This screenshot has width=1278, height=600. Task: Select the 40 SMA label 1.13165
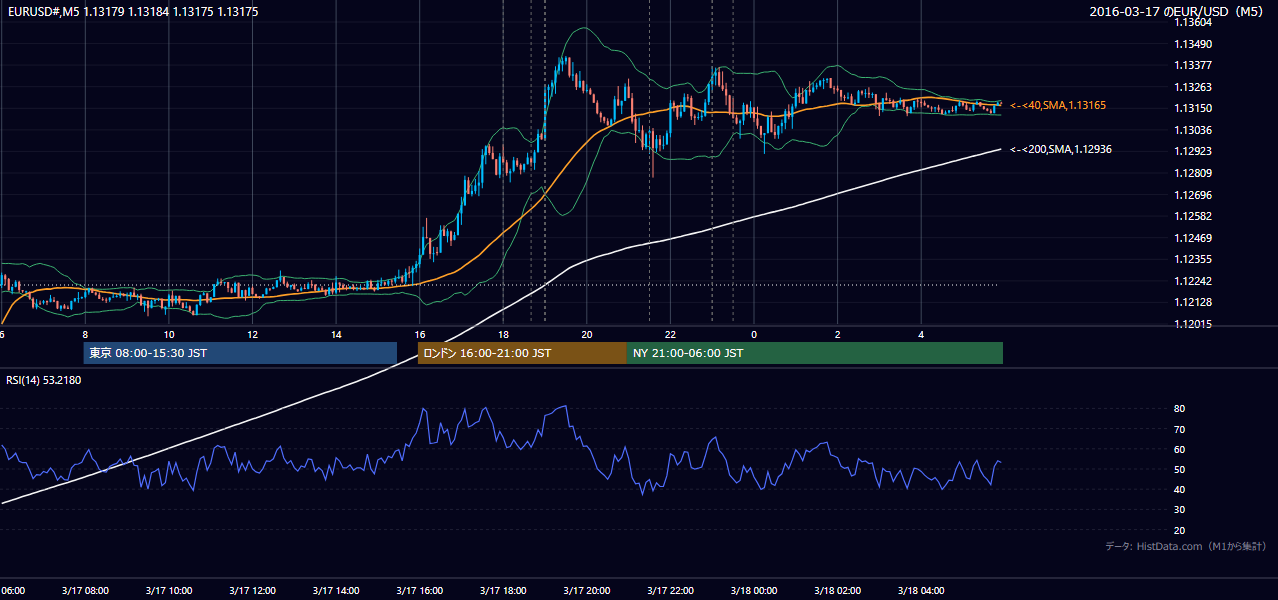pos(1058,105)
